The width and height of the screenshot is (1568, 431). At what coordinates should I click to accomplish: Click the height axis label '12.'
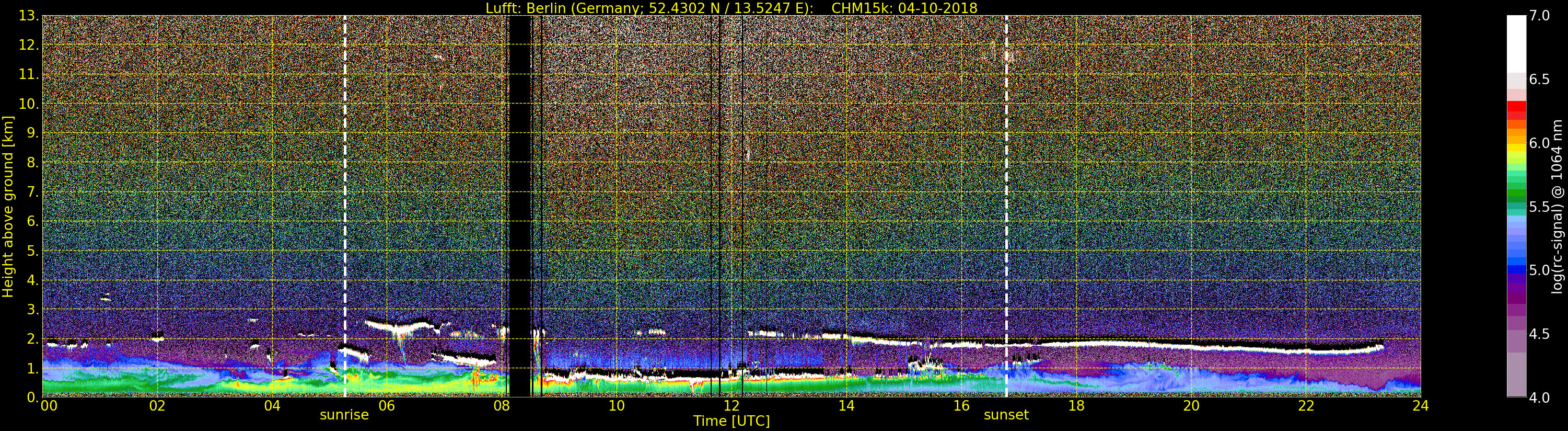pos(29,45)
